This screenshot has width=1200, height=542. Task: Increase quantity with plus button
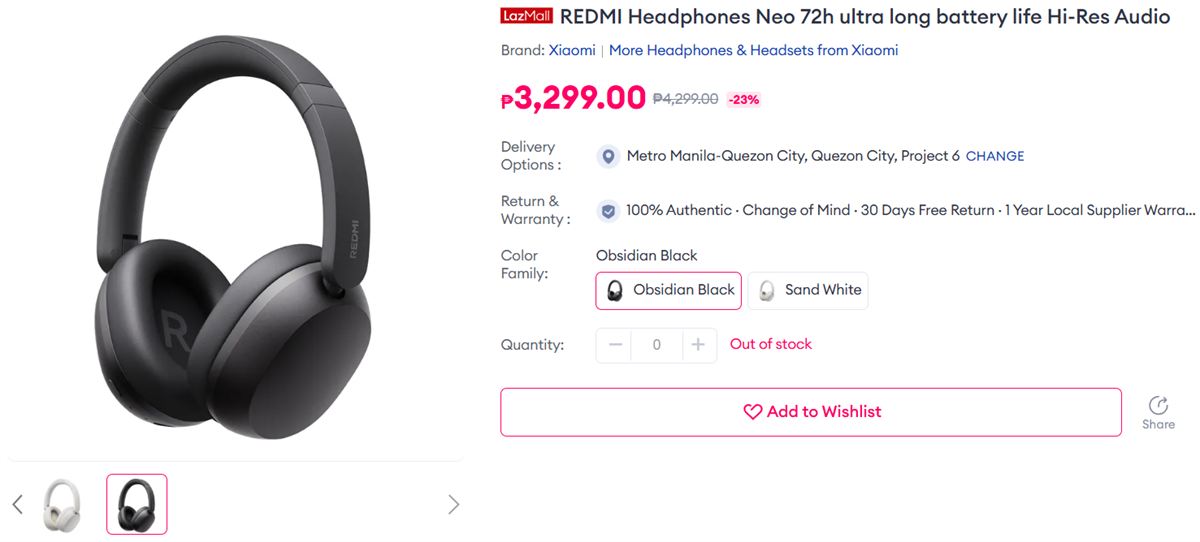[x=698, y=345]
